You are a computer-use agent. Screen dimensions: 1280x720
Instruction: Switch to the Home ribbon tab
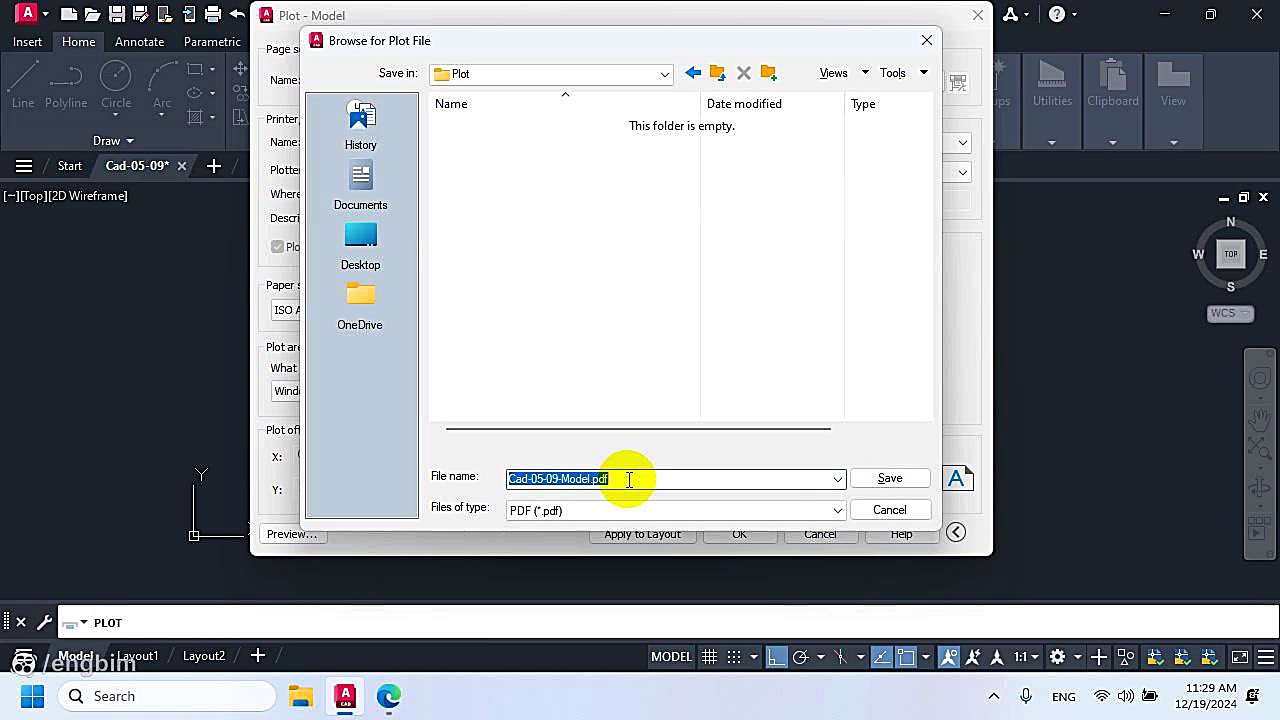(x=78, y=42)
